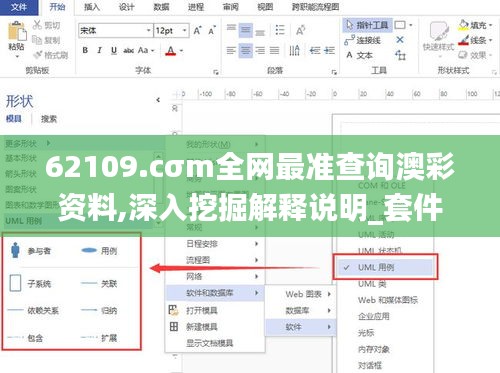The image size is (500, 373).
Task: Justify paragraph text
Action: pyautogui.click(x=275, y=51)
